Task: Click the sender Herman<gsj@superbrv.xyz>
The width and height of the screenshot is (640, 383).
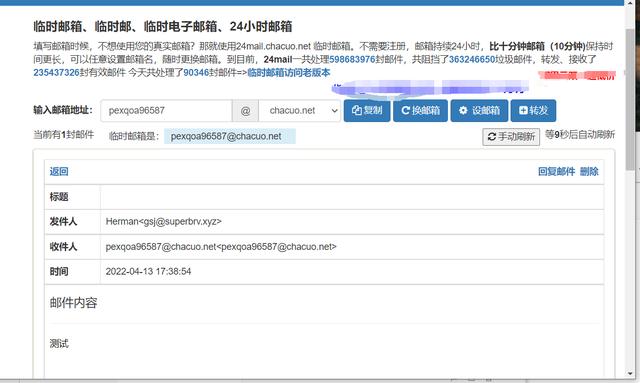Action: [163, 222]
